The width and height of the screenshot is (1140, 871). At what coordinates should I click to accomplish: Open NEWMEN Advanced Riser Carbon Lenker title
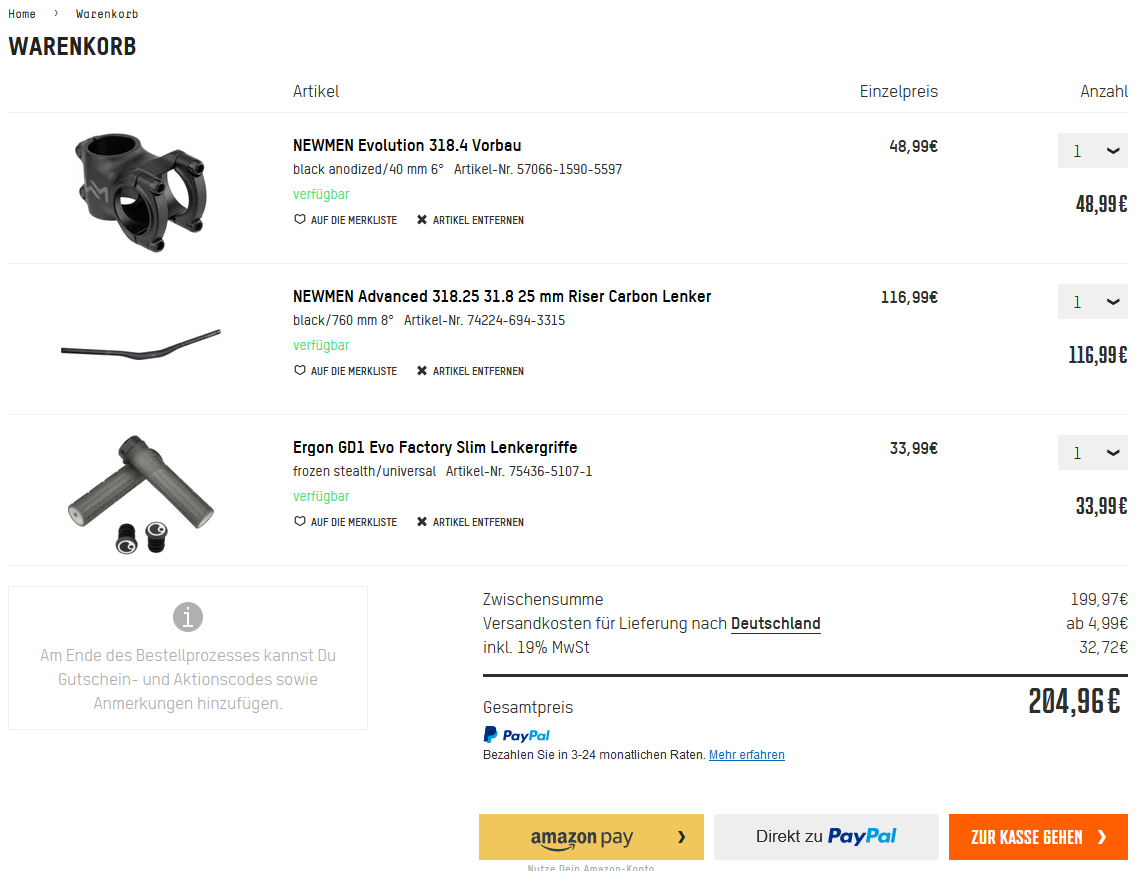502,297
